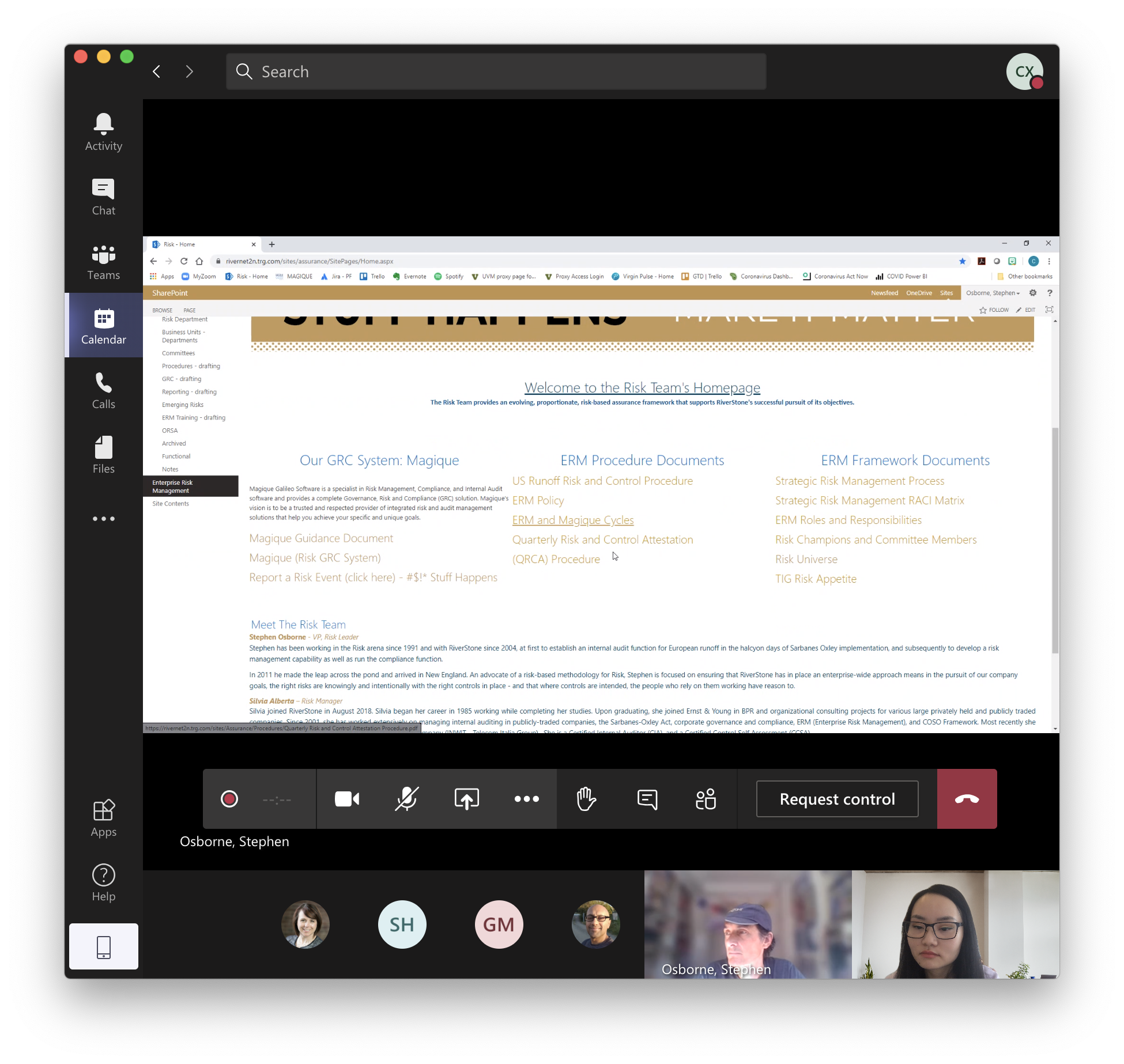Open the Calls phone icon
Image resolution: width=1124 pixels, height=1064 pixels.
point(104,390)
